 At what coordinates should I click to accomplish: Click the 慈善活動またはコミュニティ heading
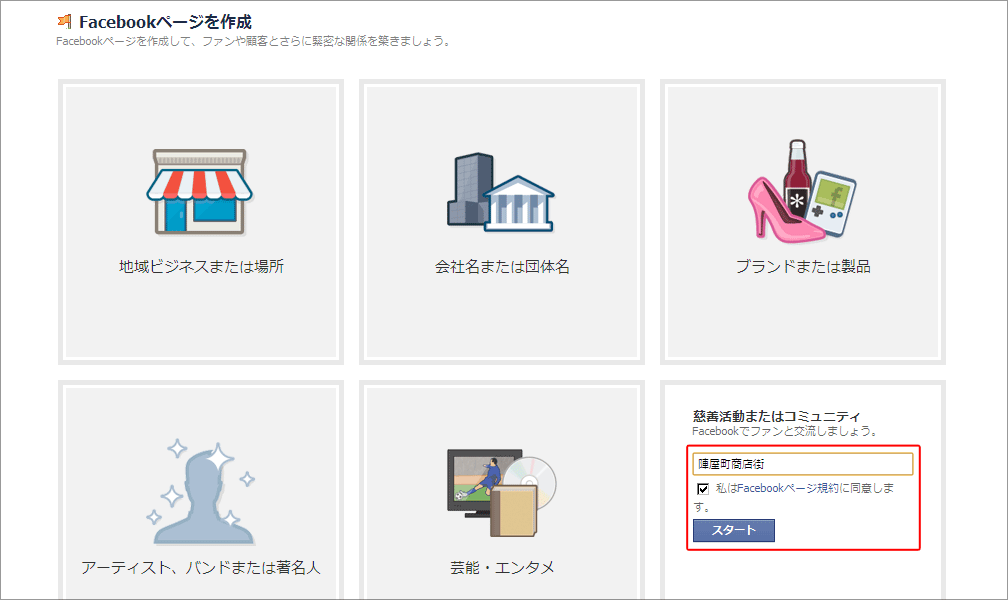tap(776, 416)
